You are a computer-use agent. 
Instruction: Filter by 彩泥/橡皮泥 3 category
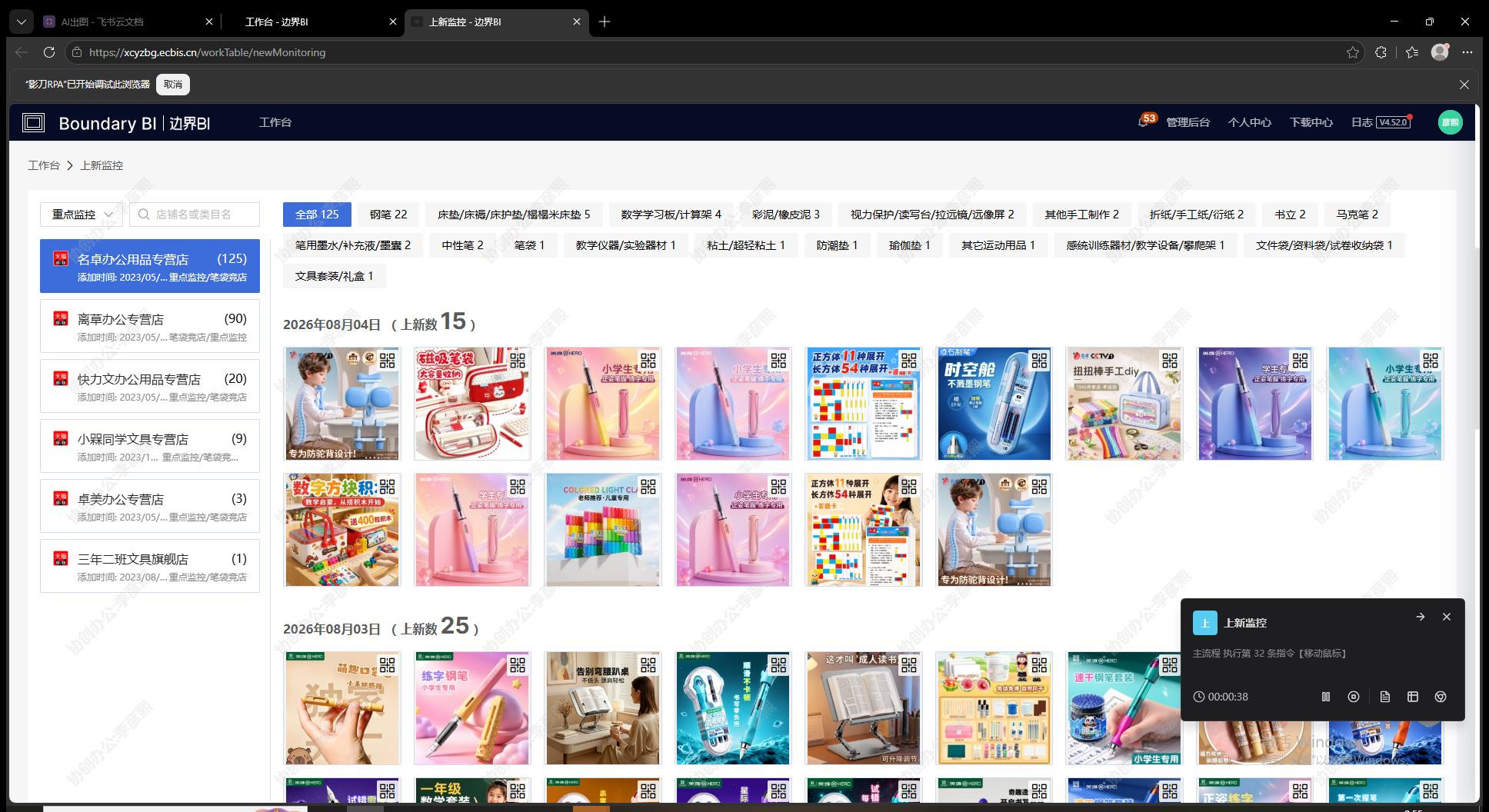click(786, 215)
